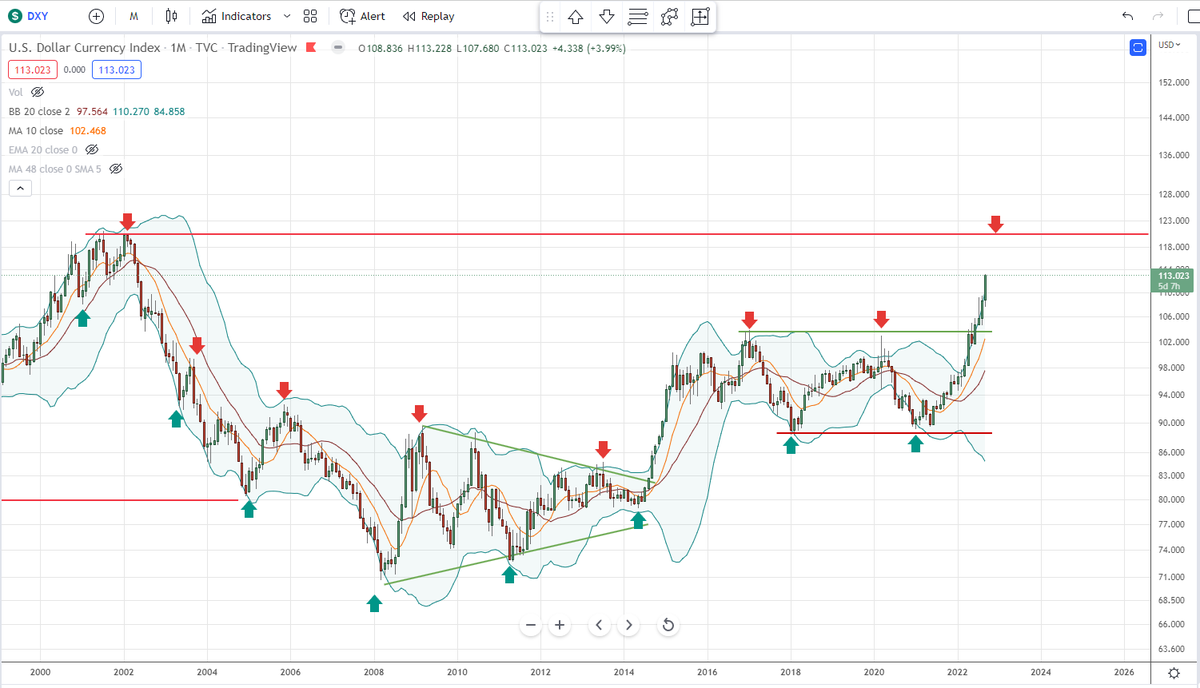This screenshot has height=688, width=1200.
Task: Select the path drawing tool in floating toolbar
Action: (669, 16)
